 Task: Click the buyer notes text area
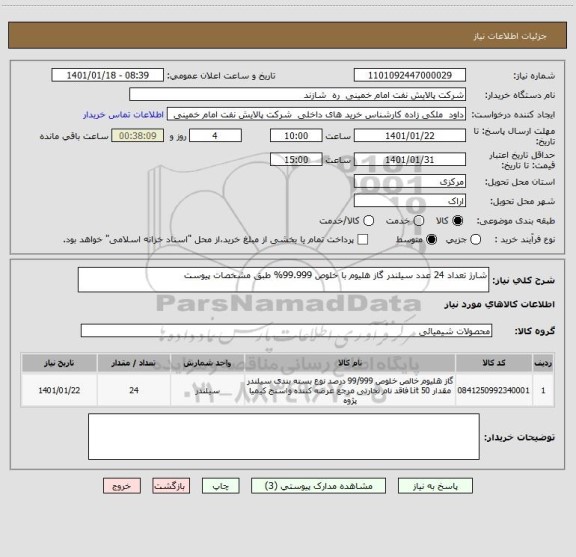(x=284, y=436)
